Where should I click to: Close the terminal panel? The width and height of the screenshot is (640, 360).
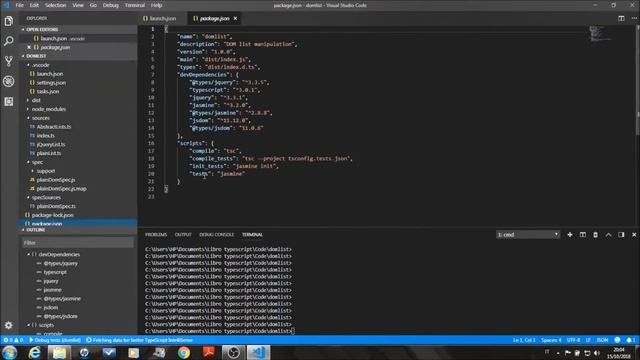[634, 235]
